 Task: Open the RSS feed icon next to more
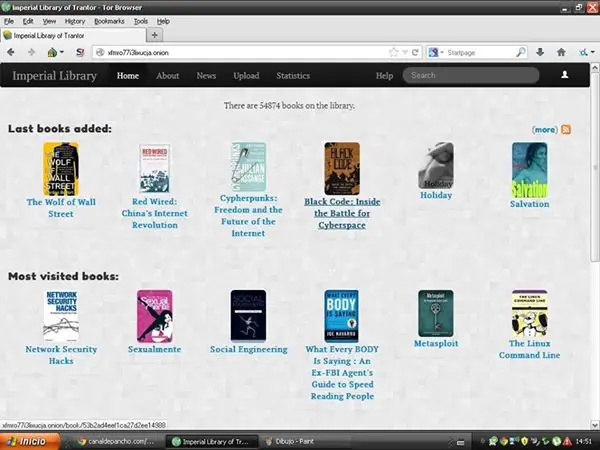tap(566, 129)
